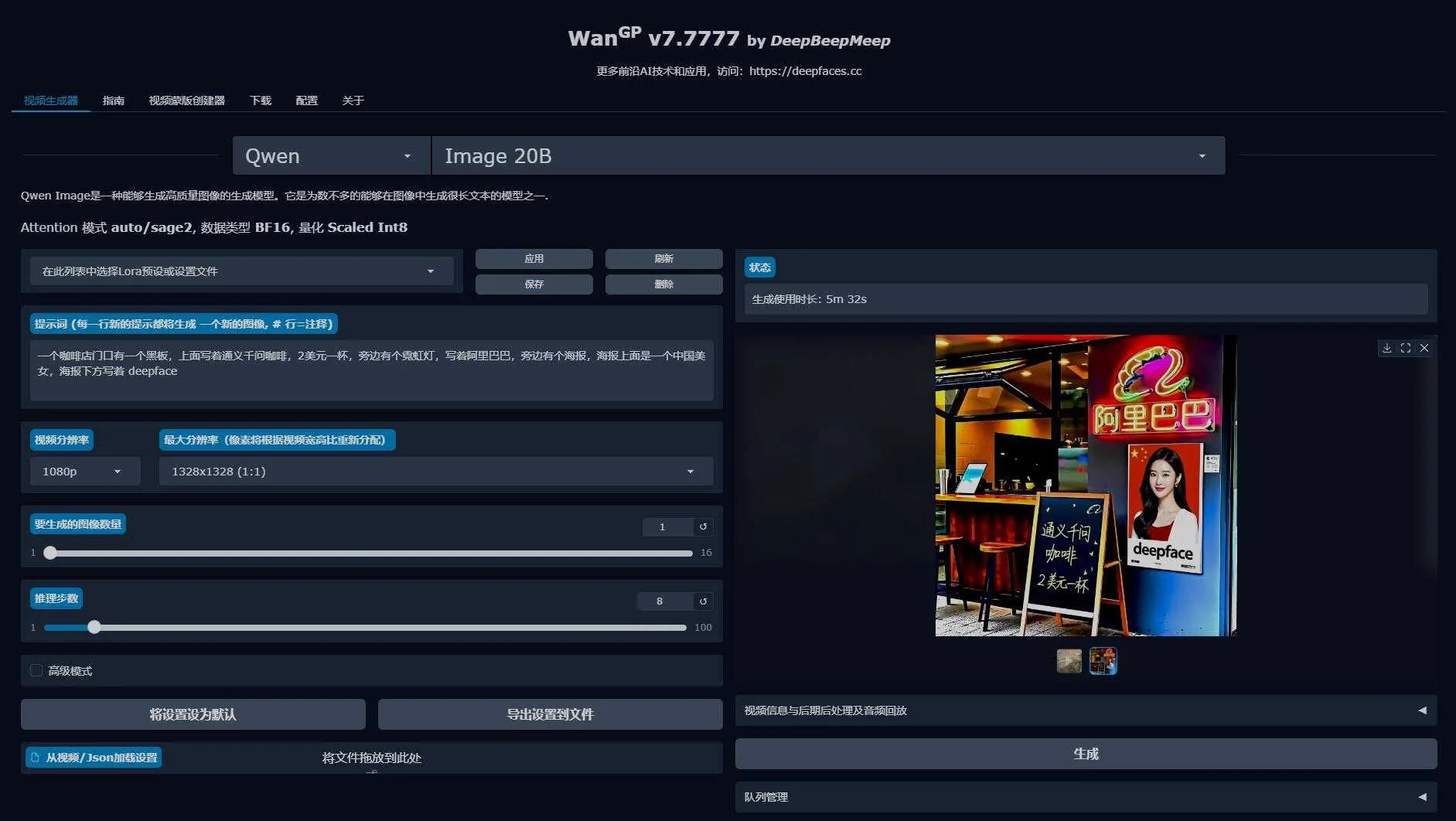
Task: Close the image preview with X icon
Action: point(1424,348)
